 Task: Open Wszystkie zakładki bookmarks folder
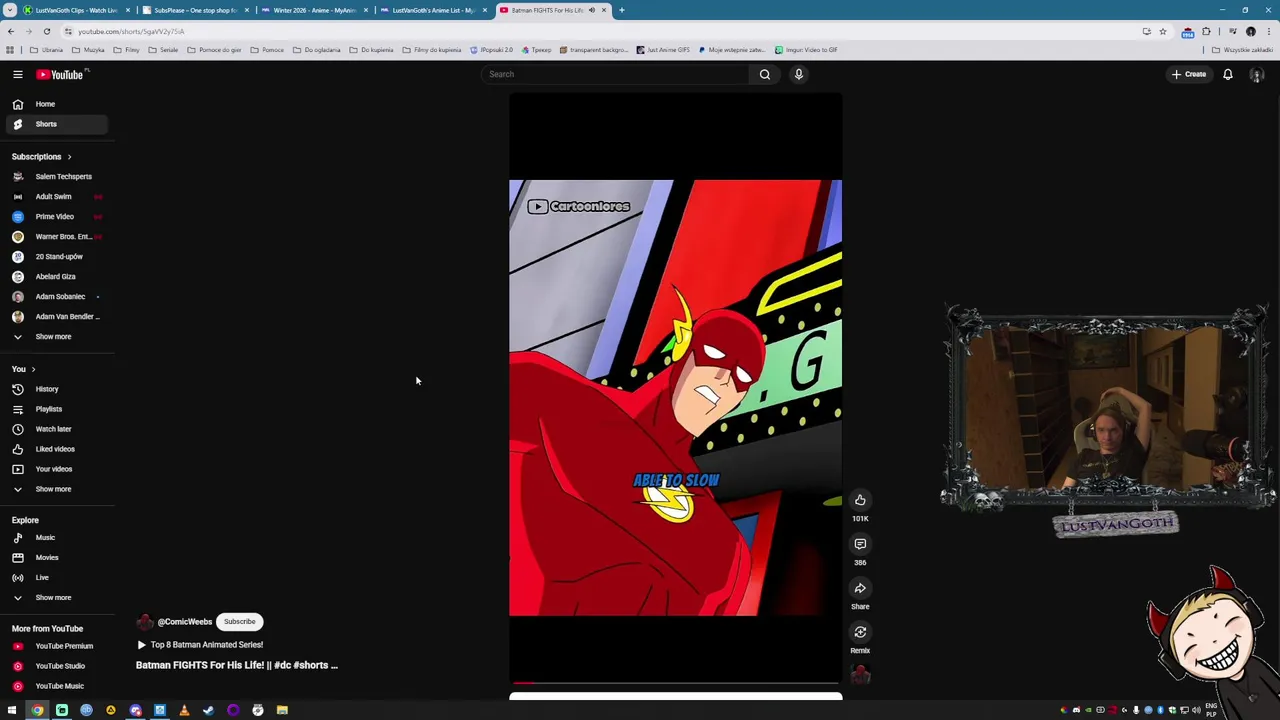point(1244,50)
